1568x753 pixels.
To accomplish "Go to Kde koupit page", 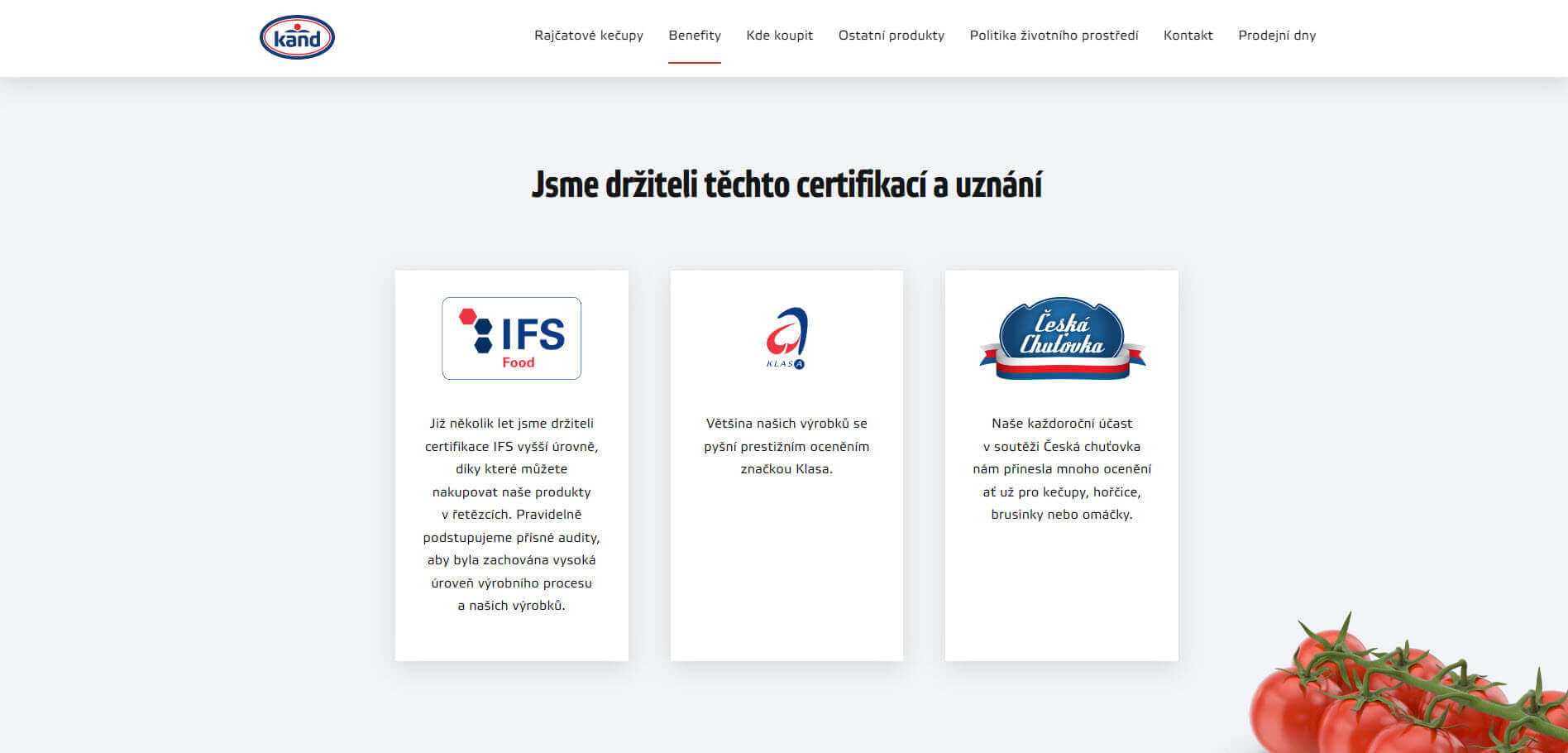I will click(780, 36).
